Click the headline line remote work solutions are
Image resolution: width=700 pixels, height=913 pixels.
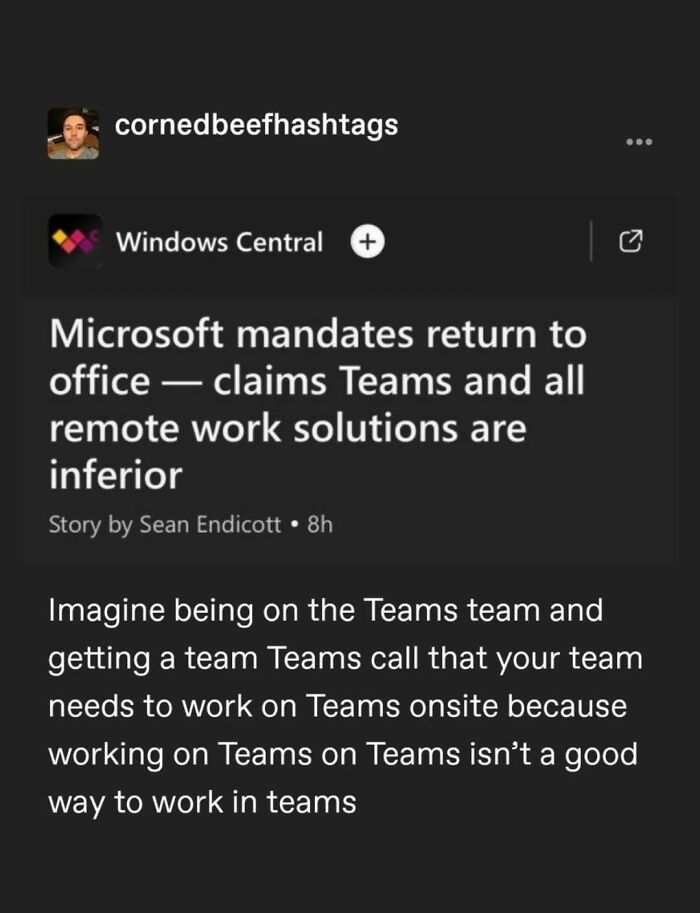click(x=287, y=428)
